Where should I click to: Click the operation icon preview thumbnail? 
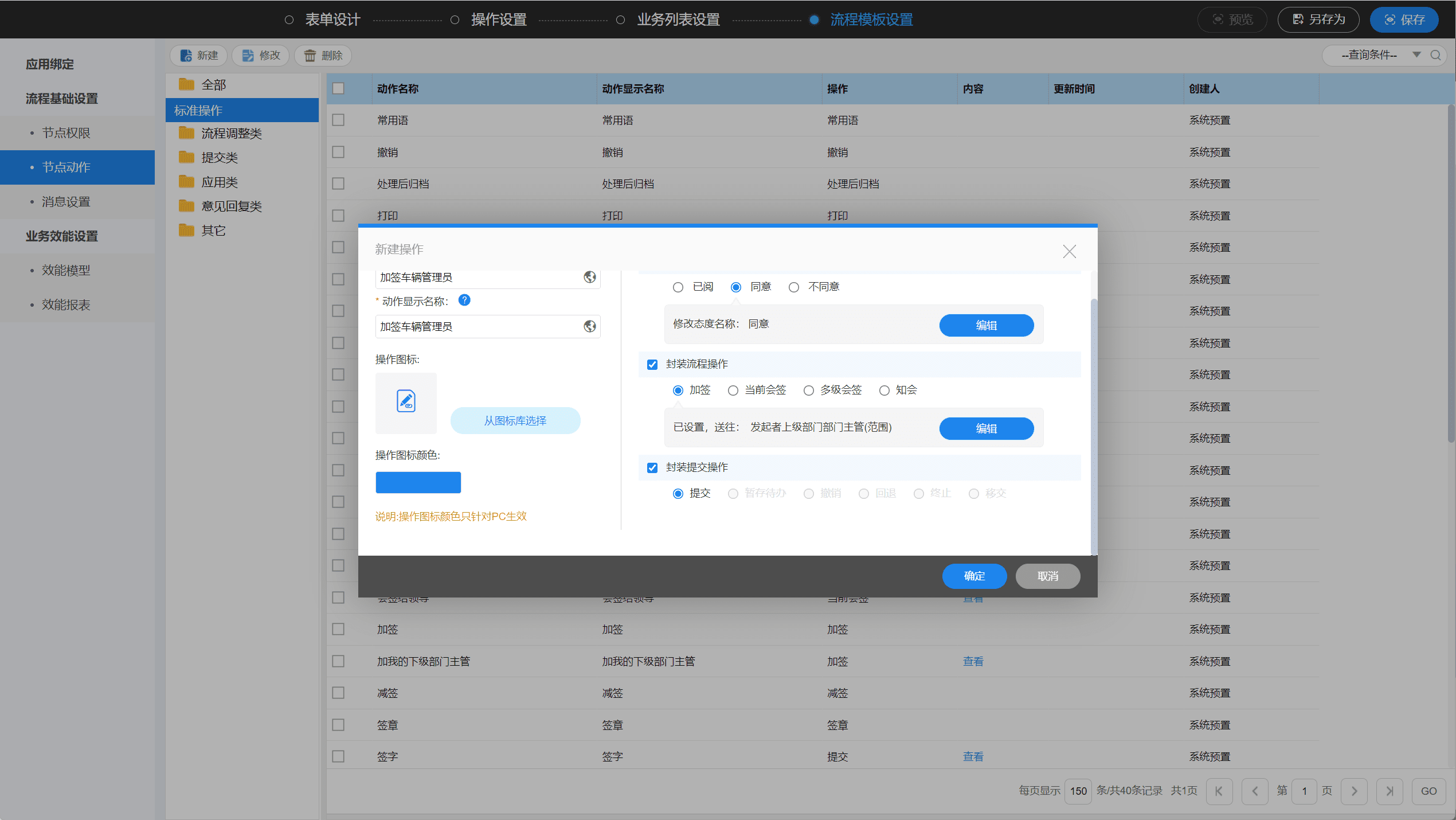point(406,403)
